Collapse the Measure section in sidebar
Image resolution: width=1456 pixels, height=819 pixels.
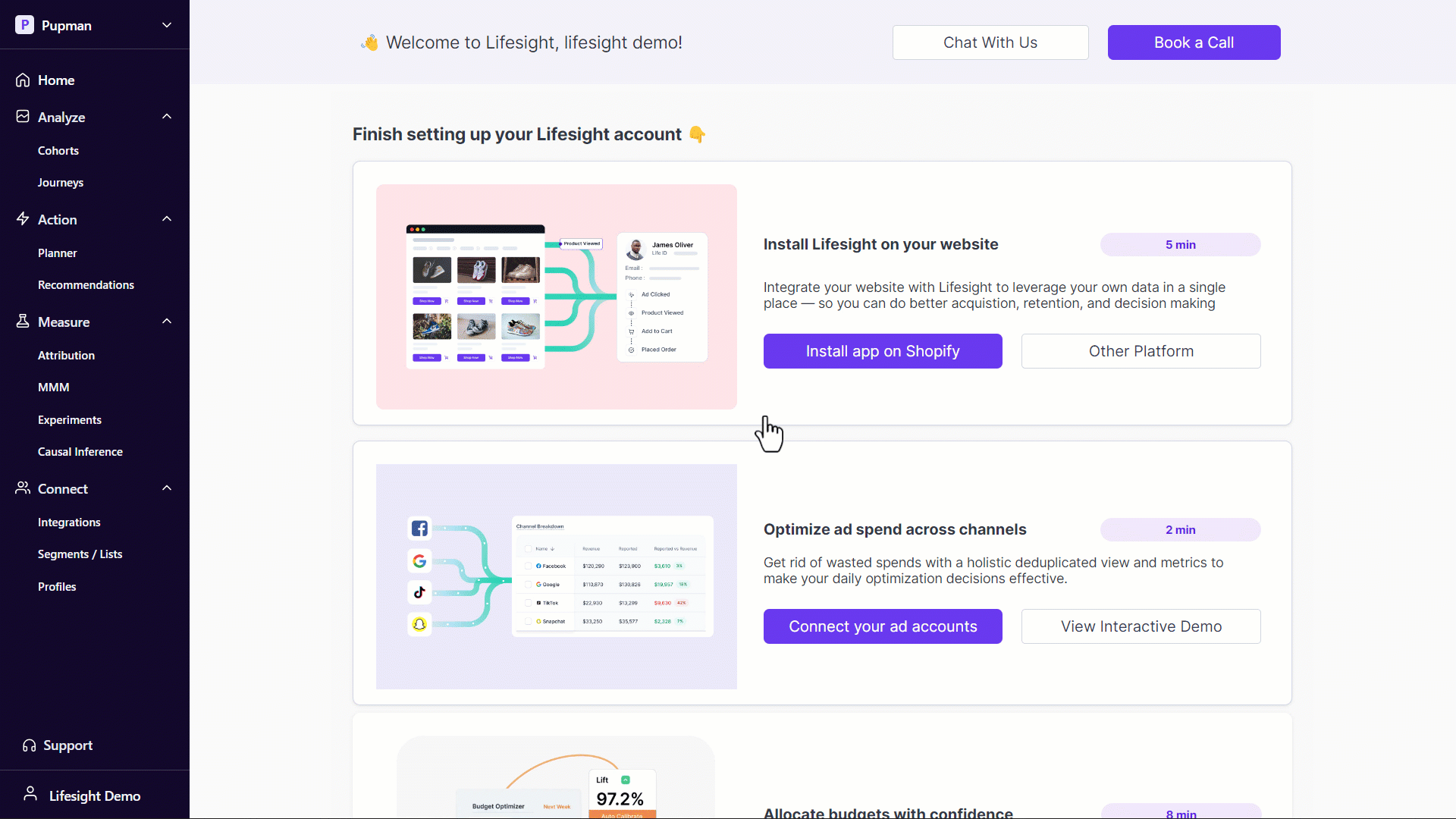[166, 321]
